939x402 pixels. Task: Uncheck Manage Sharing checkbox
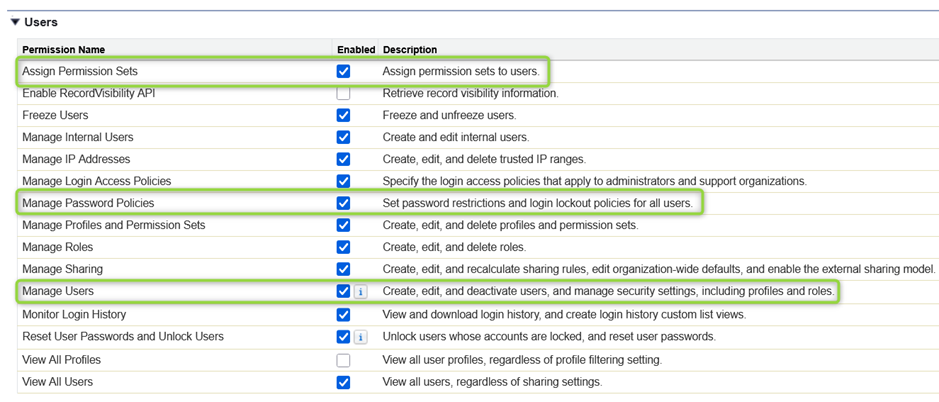344,270
